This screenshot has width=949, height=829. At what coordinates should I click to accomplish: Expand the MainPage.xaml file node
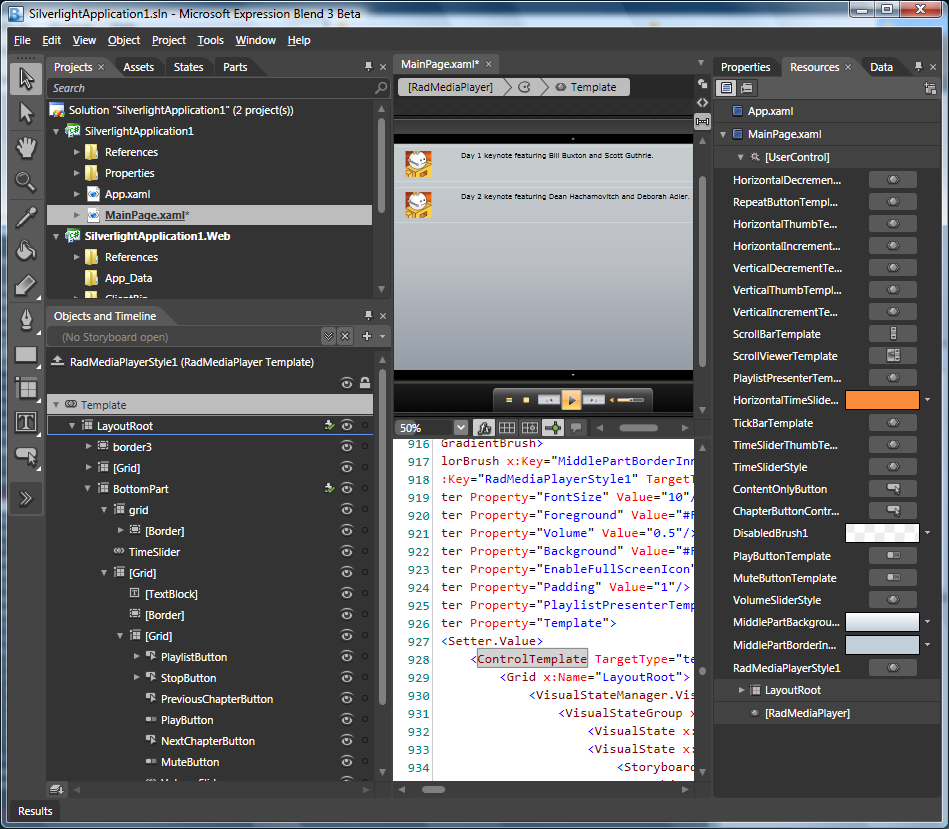[x=77, y=215]
